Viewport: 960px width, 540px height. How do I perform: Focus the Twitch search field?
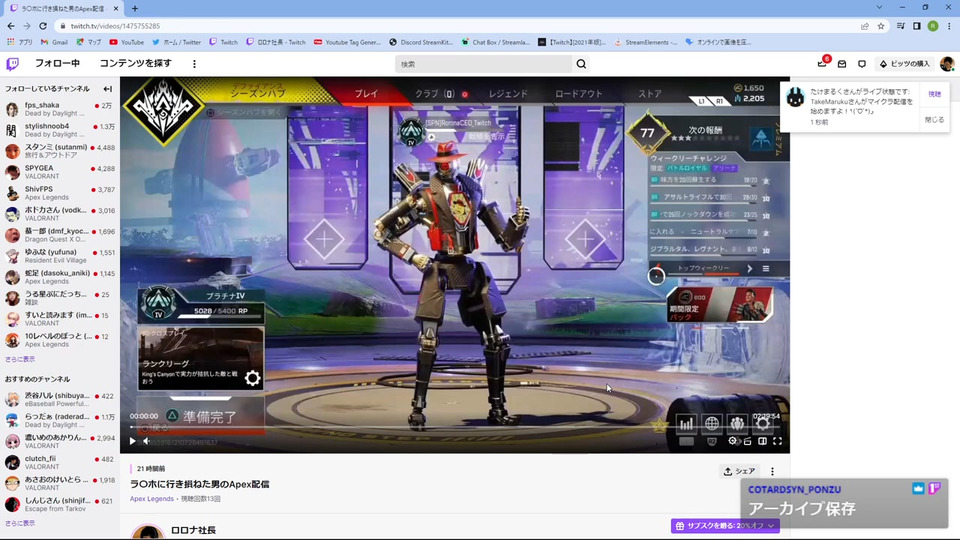[x=484, y=64]
